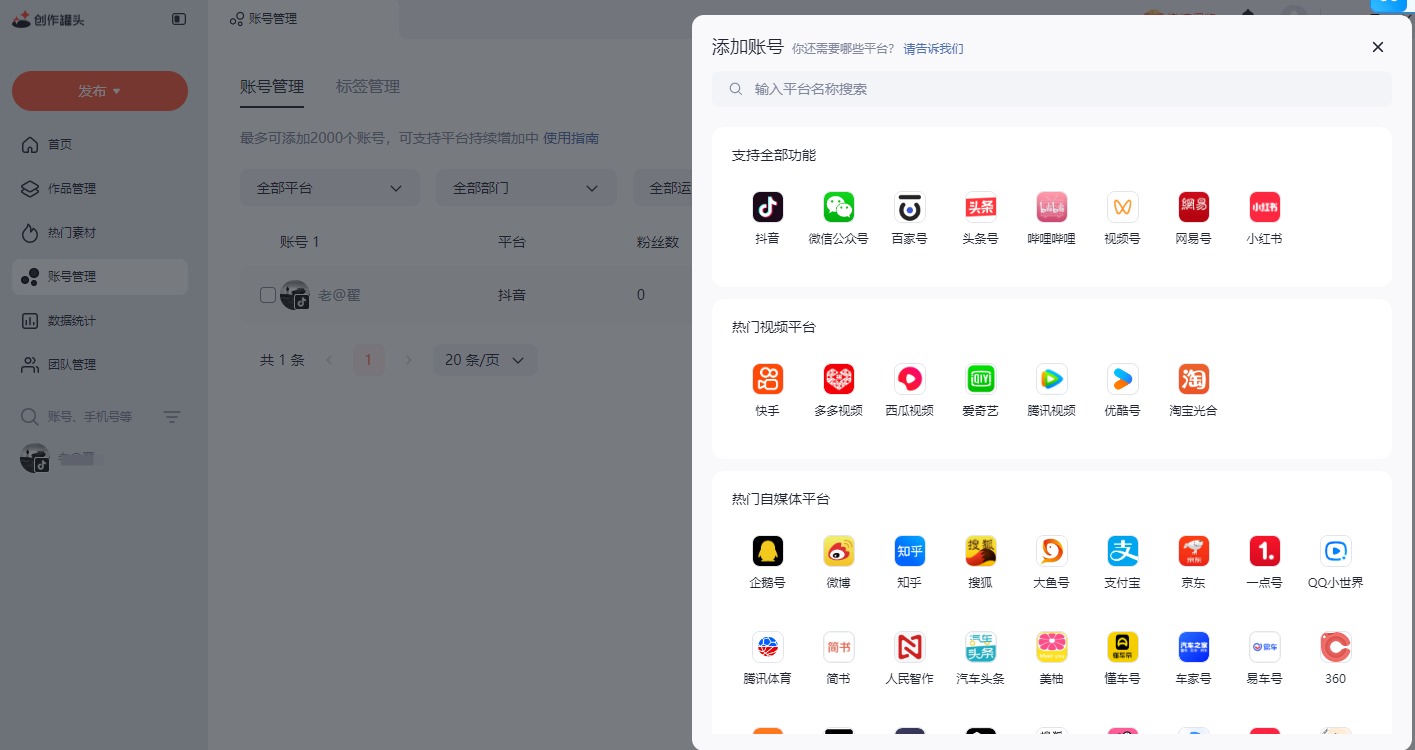Choose 微信公众号 to add an account
The image size is (1415, 750).
838,207
